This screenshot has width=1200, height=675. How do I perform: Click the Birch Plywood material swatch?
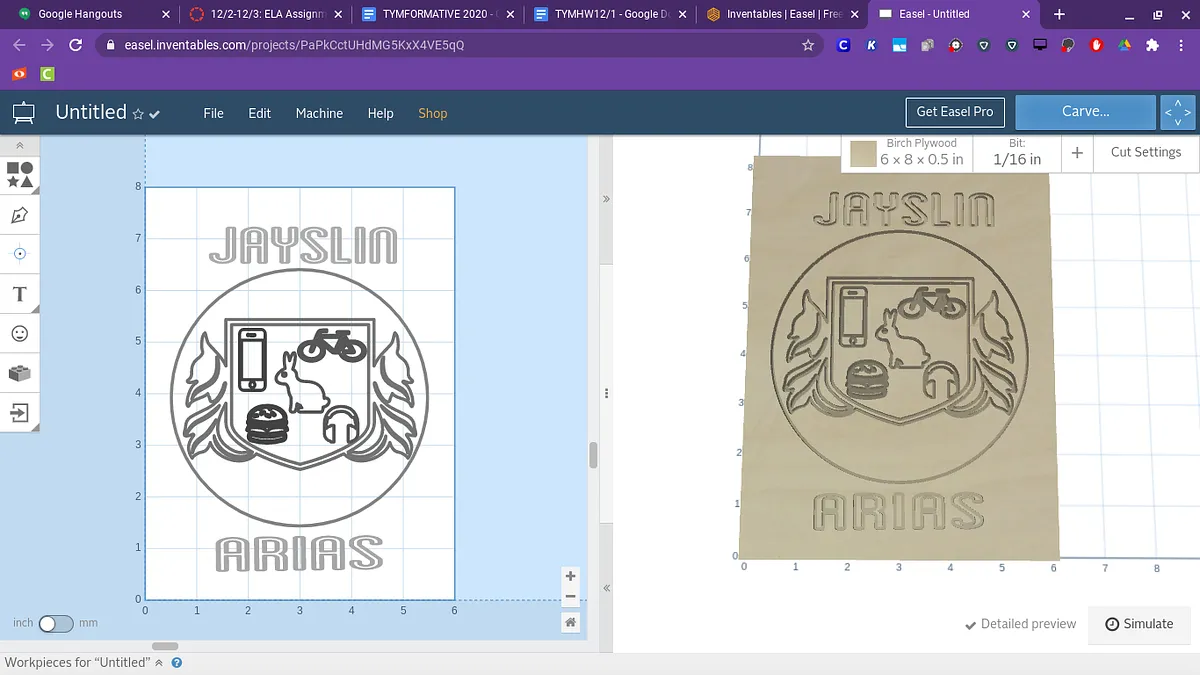[863, 153]
